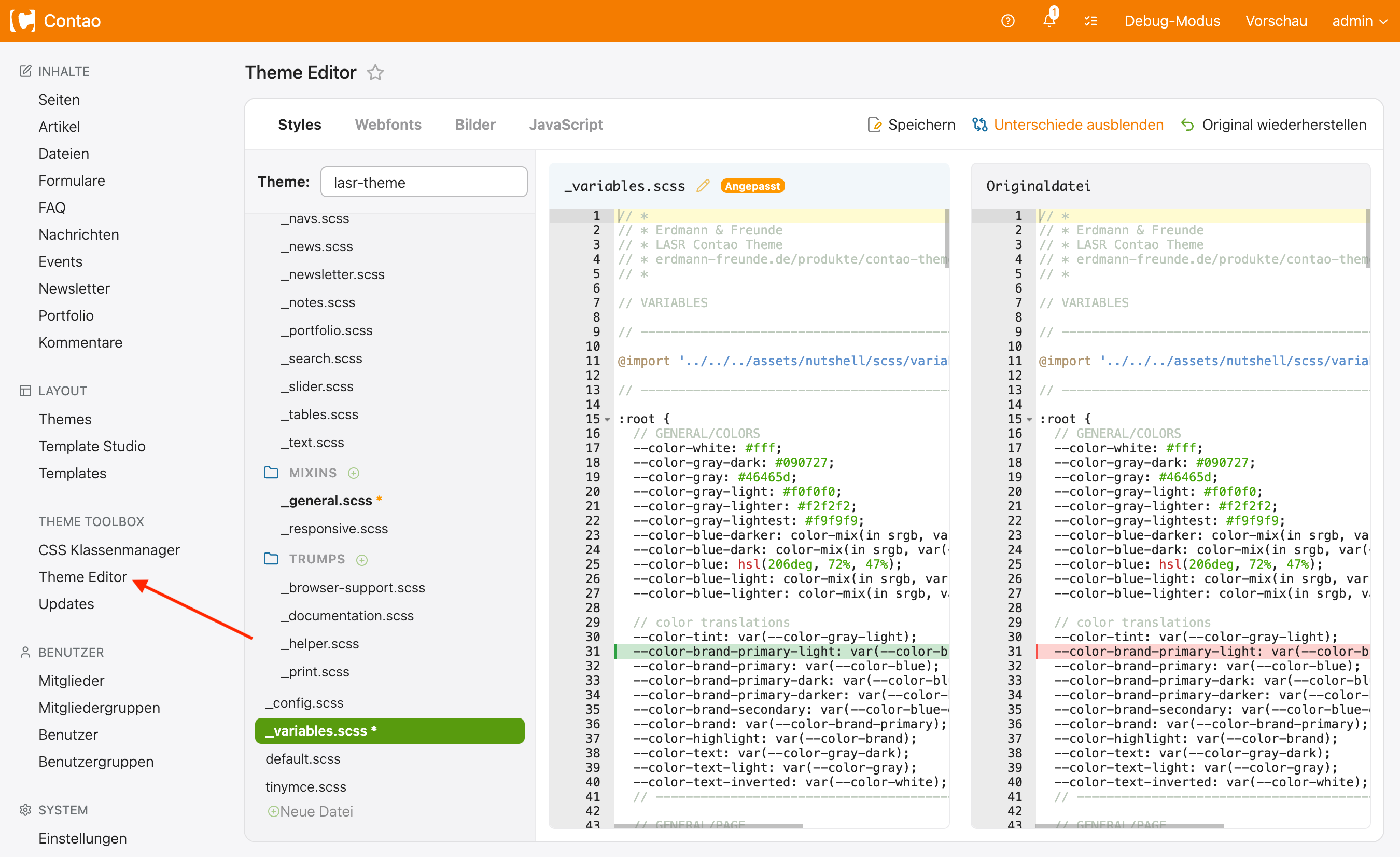
Task: Click horizontal scrollbar of _variables.scss editor
Action: (x=708, y=825)
